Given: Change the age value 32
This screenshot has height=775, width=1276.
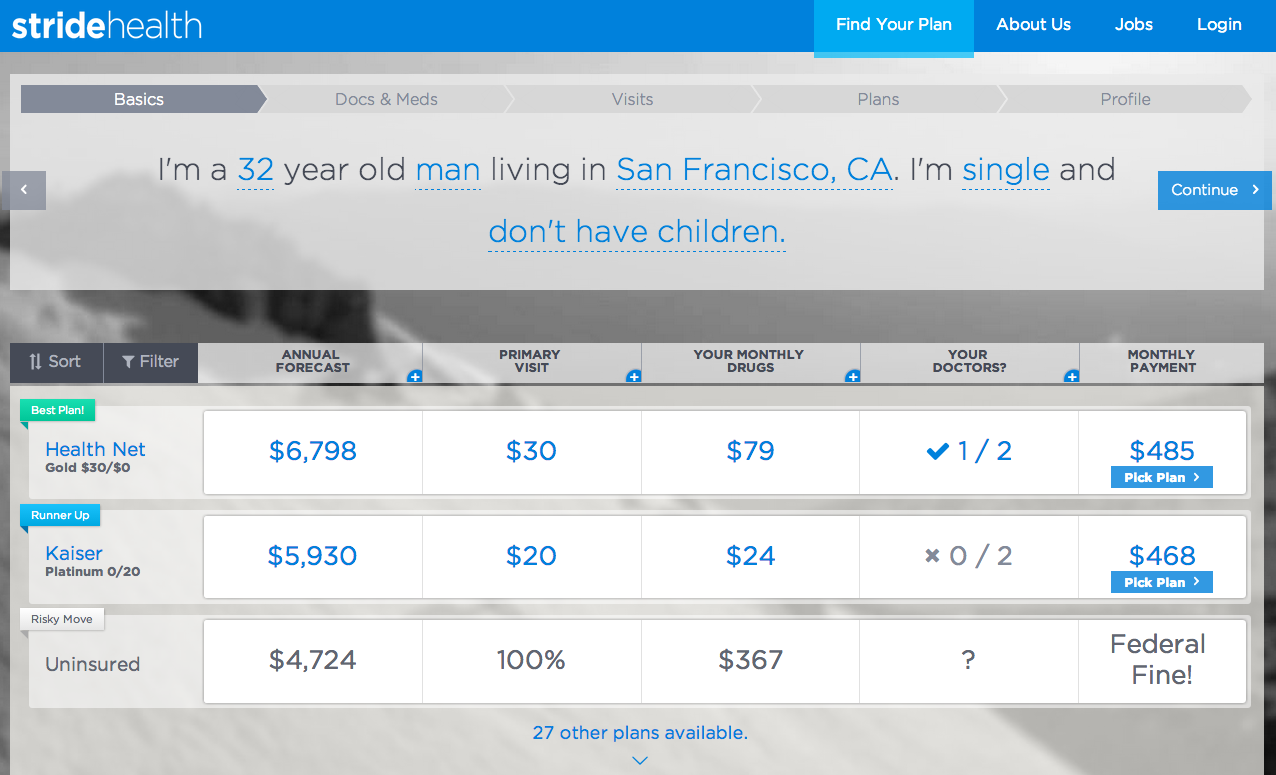Looking at the screenshot, I should 256,170.
